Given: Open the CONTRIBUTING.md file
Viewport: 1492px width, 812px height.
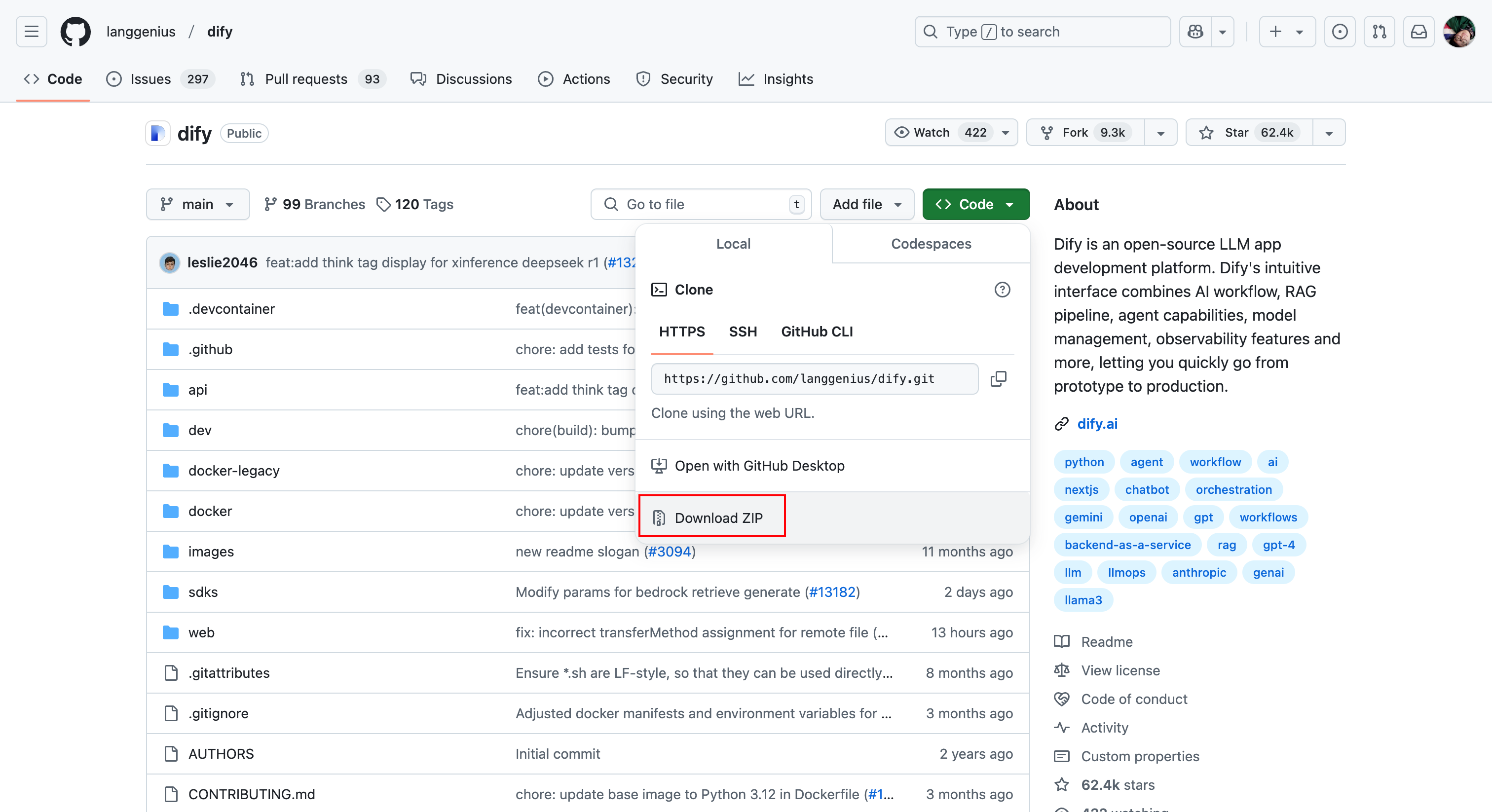Looking at the screenshot, I should [x=251, y=794].
